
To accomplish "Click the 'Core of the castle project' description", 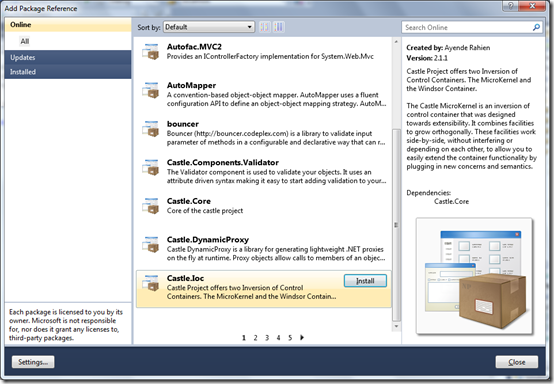I will pyautogui.click(x=205, y=211).
